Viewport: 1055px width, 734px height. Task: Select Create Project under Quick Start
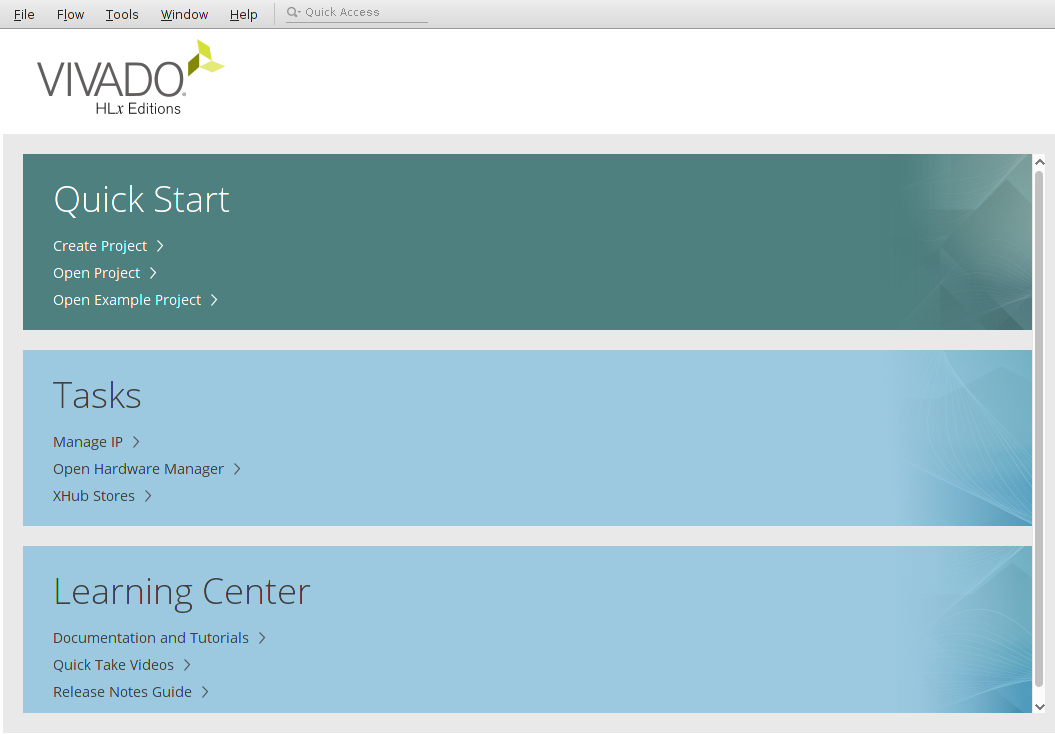tap(100, 245)
